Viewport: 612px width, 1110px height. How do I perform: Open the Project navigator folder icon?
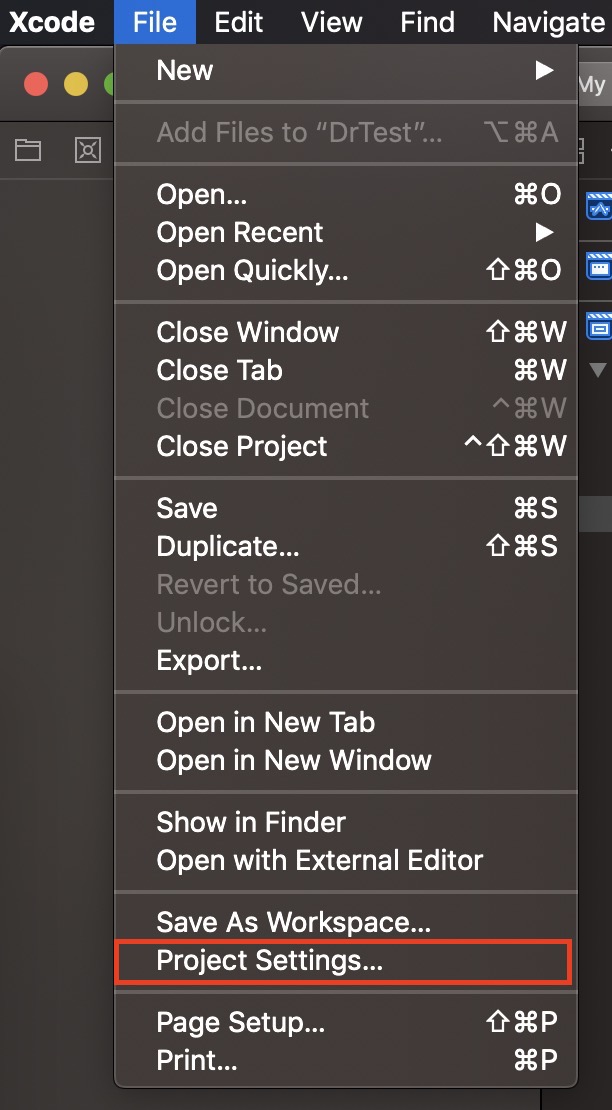point(28,150)
